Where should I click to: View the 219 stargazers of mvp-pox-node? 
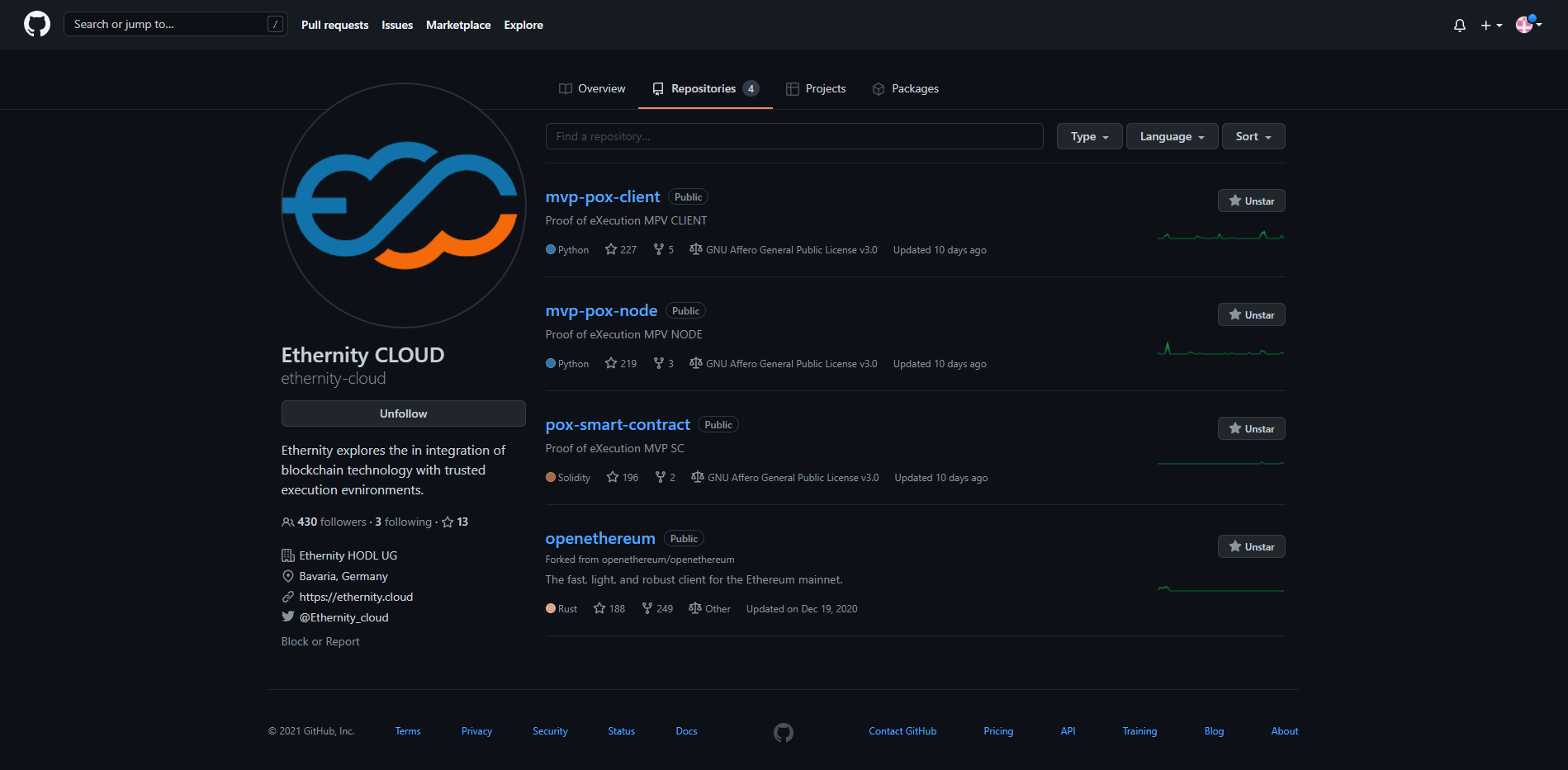(x=621, y=363)
